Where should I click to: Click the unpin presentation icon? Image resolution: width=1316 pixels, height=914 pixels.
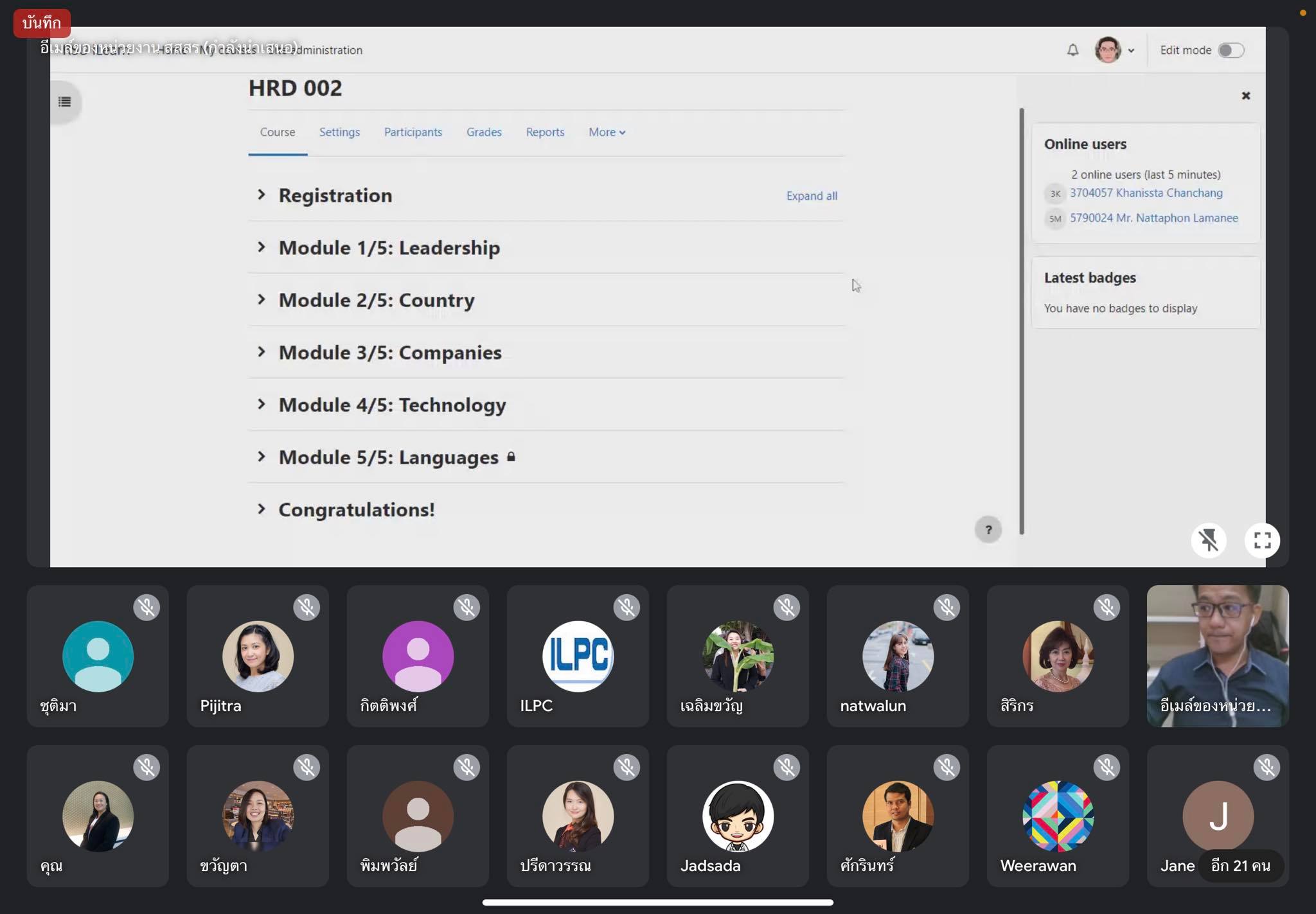pyautogui.click(x=1208, y=540)
